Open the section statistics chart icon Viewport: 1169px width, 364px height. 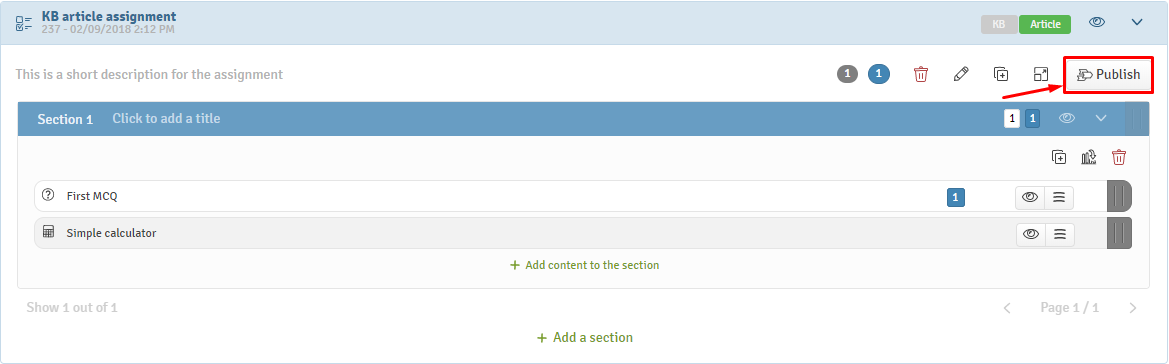click(x=1088, y=157)
